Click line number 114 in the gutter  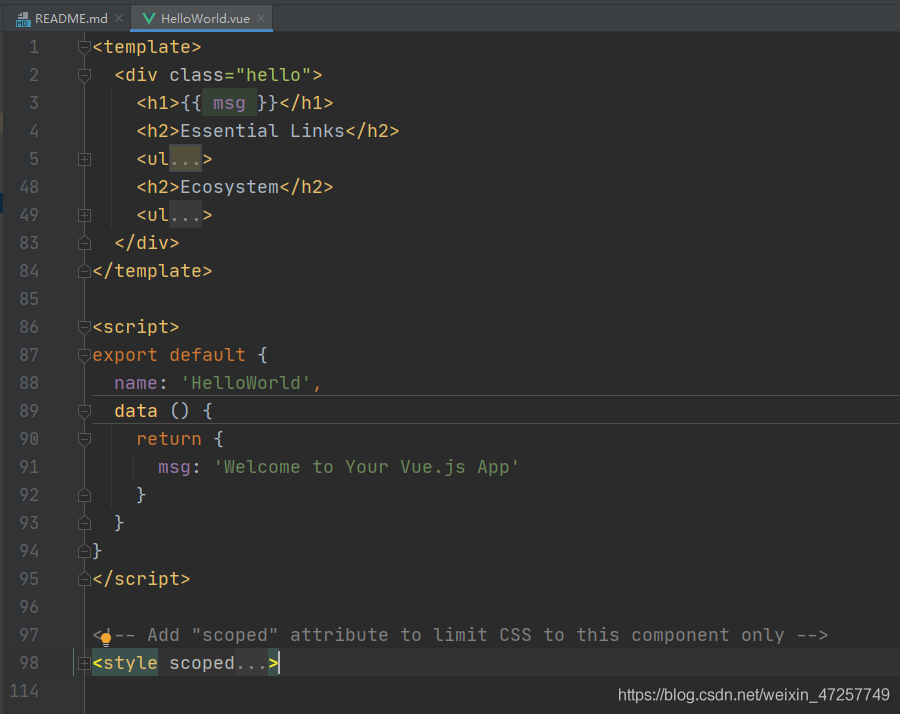click(x=24, y=690)
